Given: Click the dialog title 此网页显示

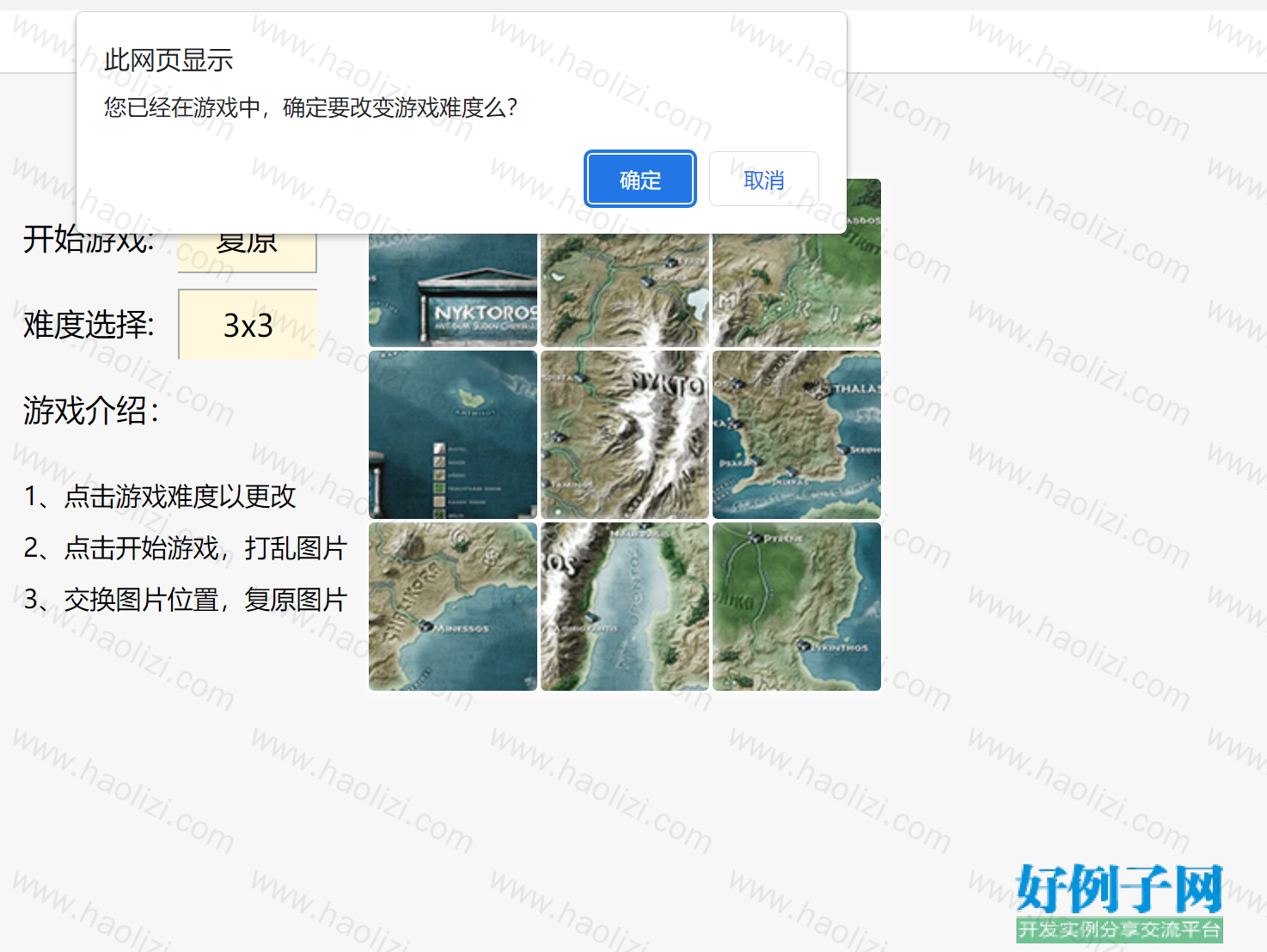Looking at the screenshot, I should [x=168, y=60].
